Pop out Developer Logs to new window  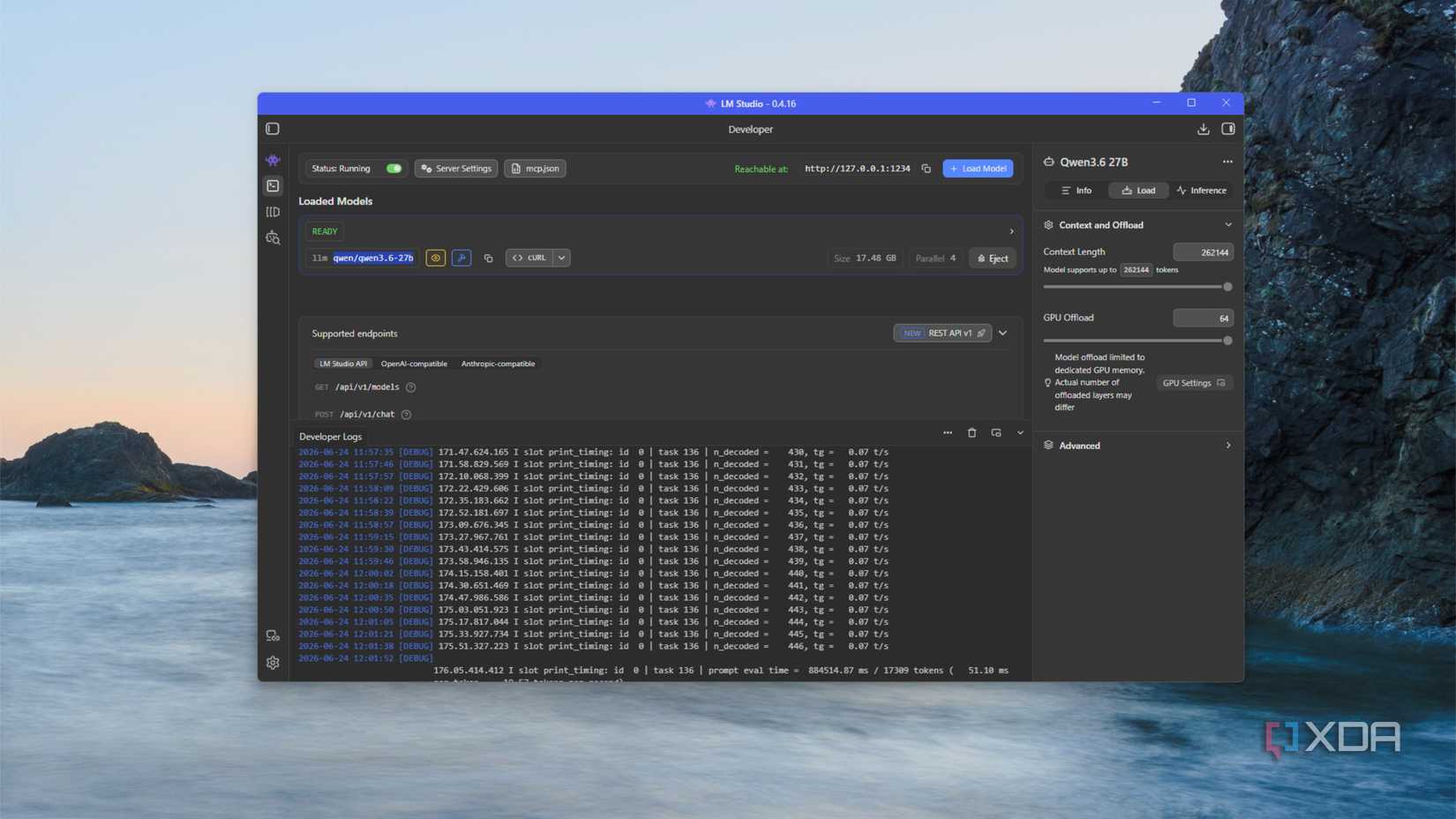click(x=996, y=432)
